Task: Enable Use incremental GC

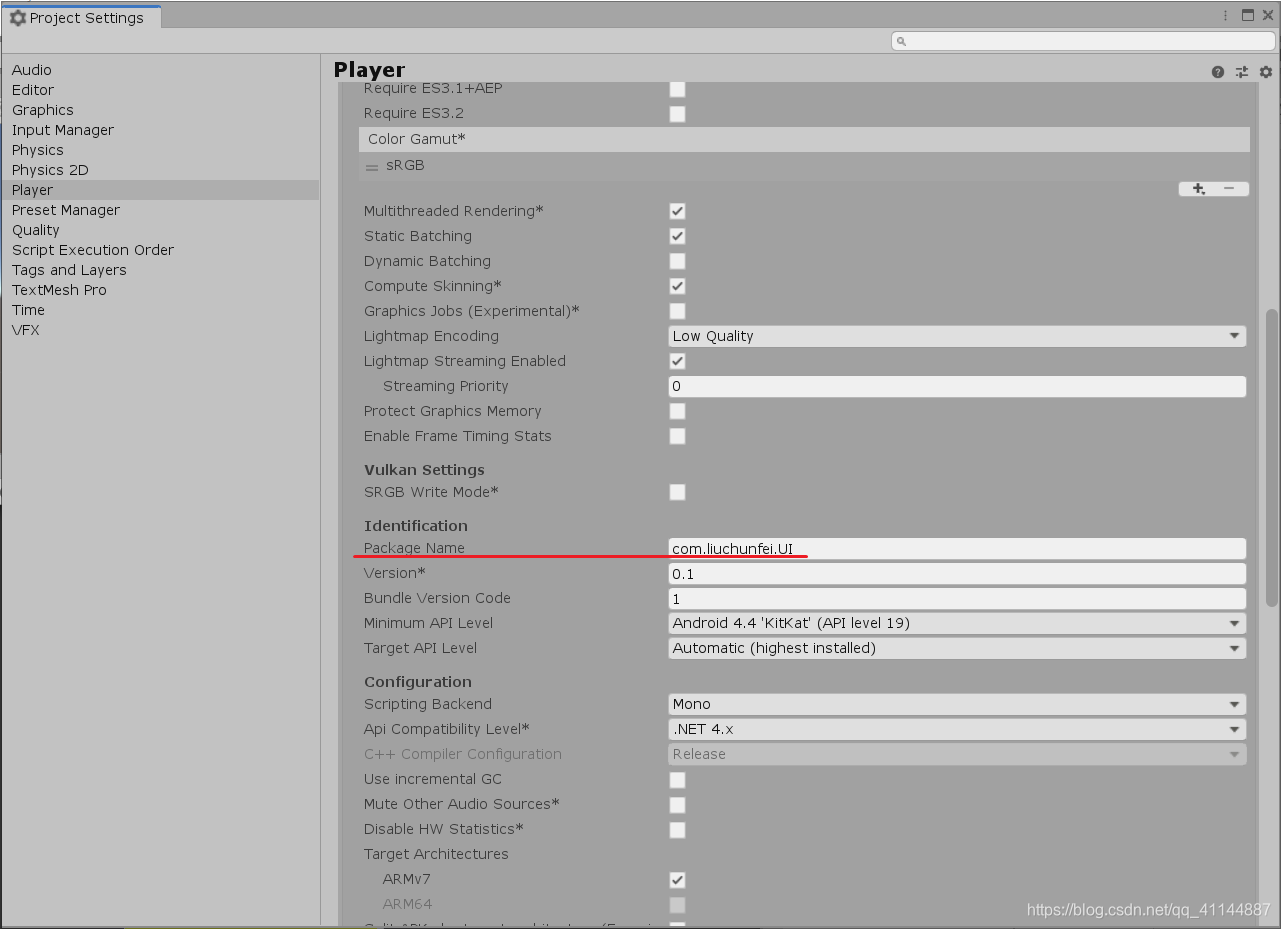Action: (677, 779)
